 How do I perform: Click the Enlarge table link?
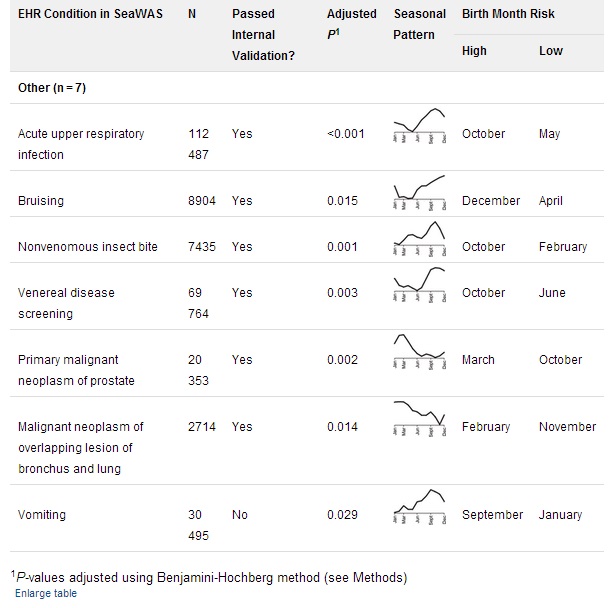point(46,593)
